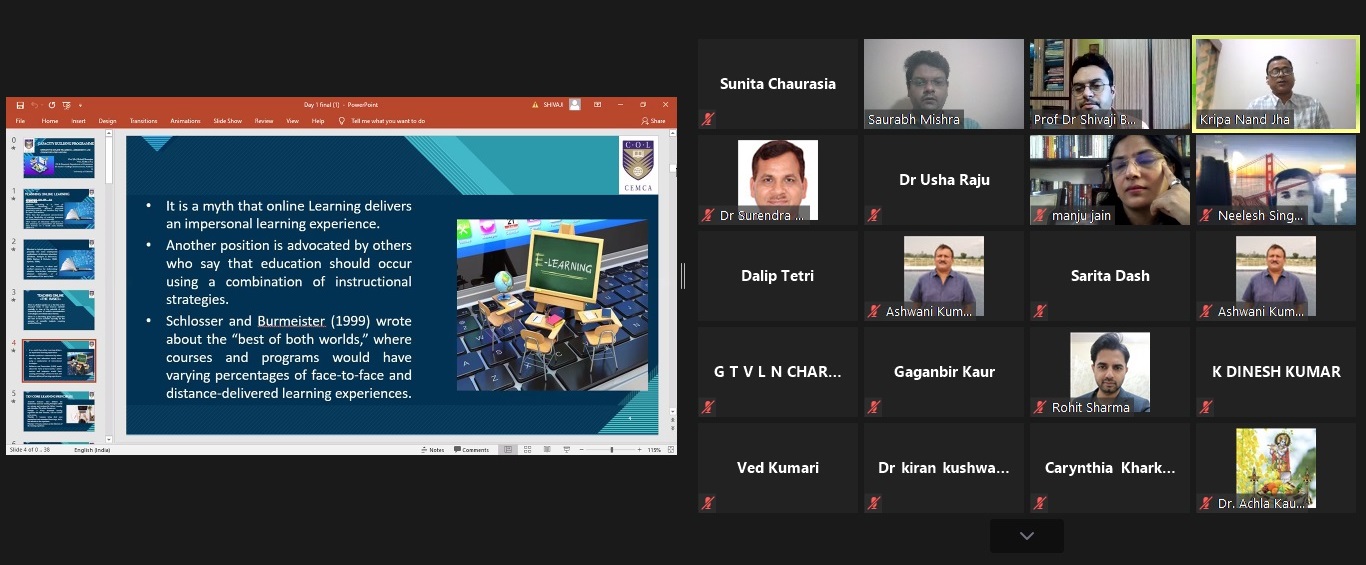Image resolution: width=1366 pixels, height=565 pixels.
Task: Open the Slide Show ribbon tab
Action: 227,121
